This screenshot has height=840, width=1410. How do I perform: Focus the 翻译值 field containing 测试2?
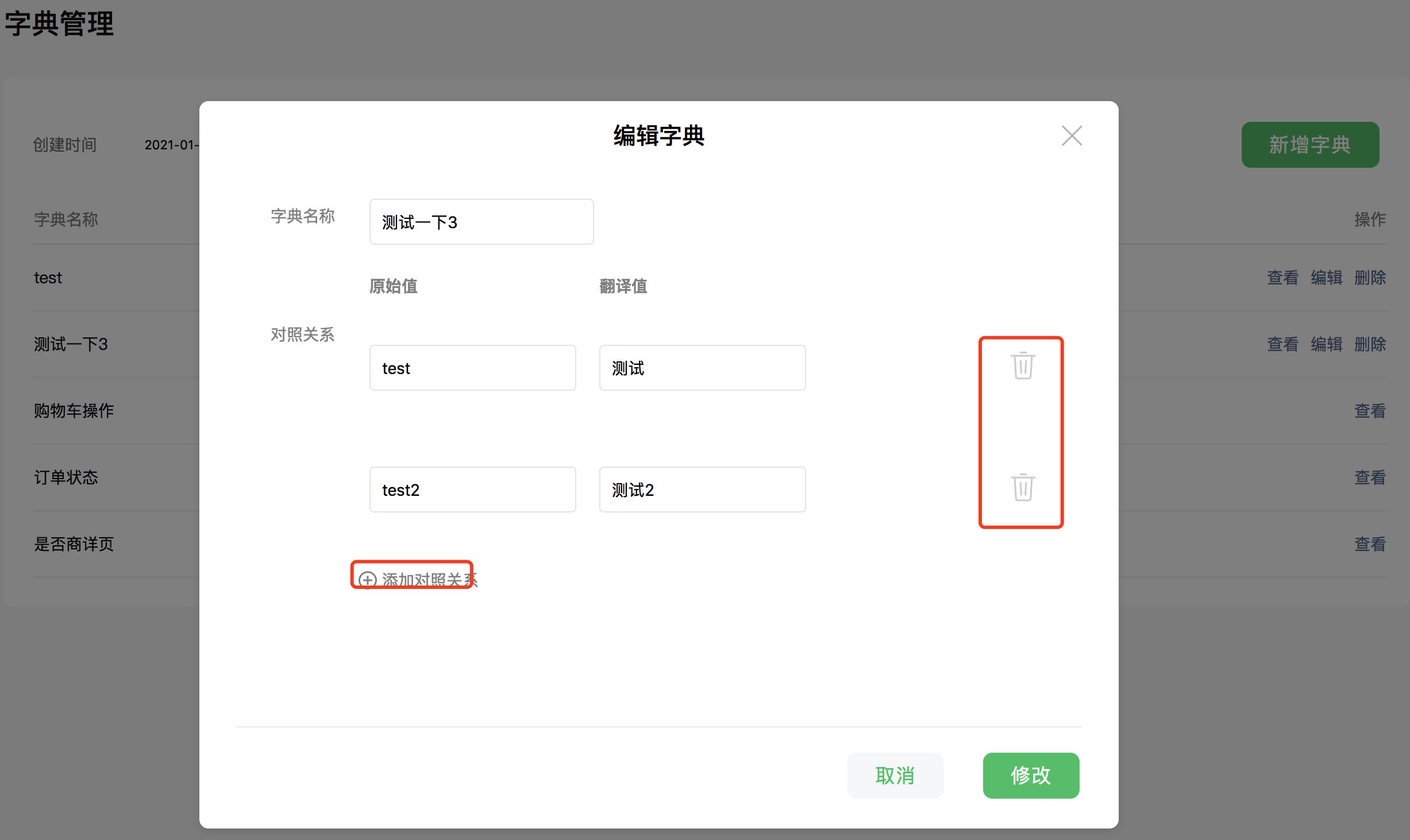coord(702,490)
